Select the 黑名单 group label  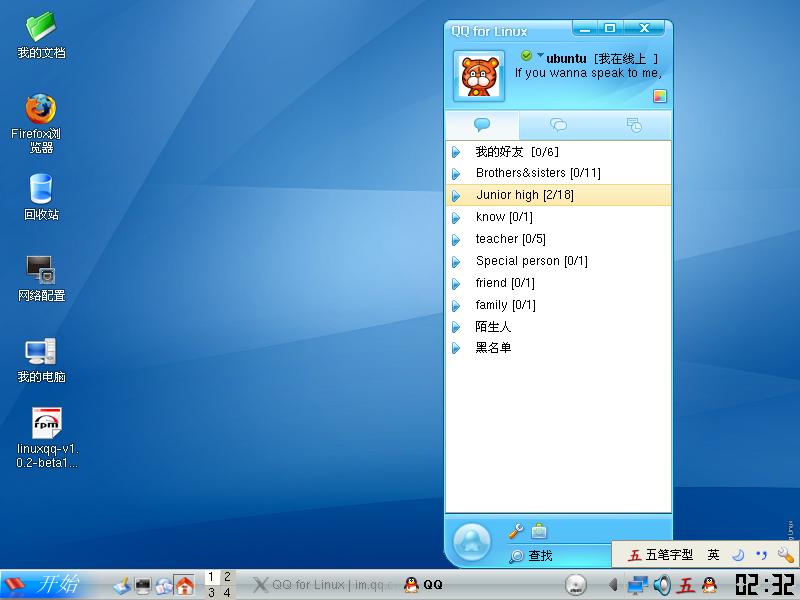click(x=493, y=348)
